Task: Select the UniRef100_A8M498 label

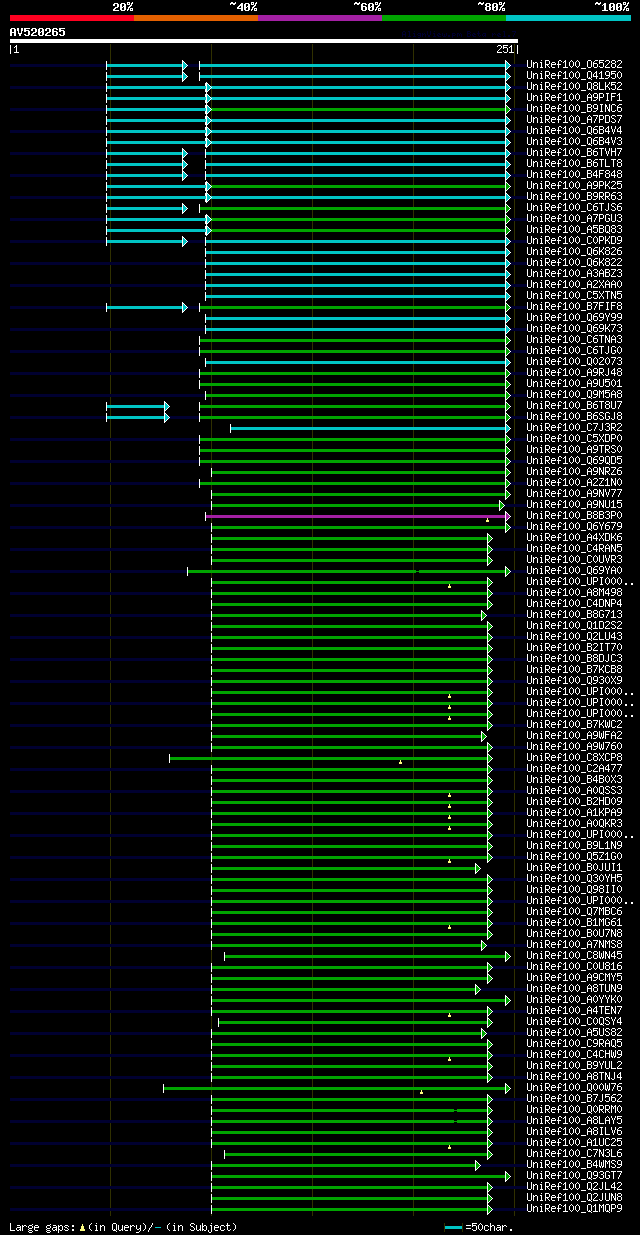Action: click(574, 592)
